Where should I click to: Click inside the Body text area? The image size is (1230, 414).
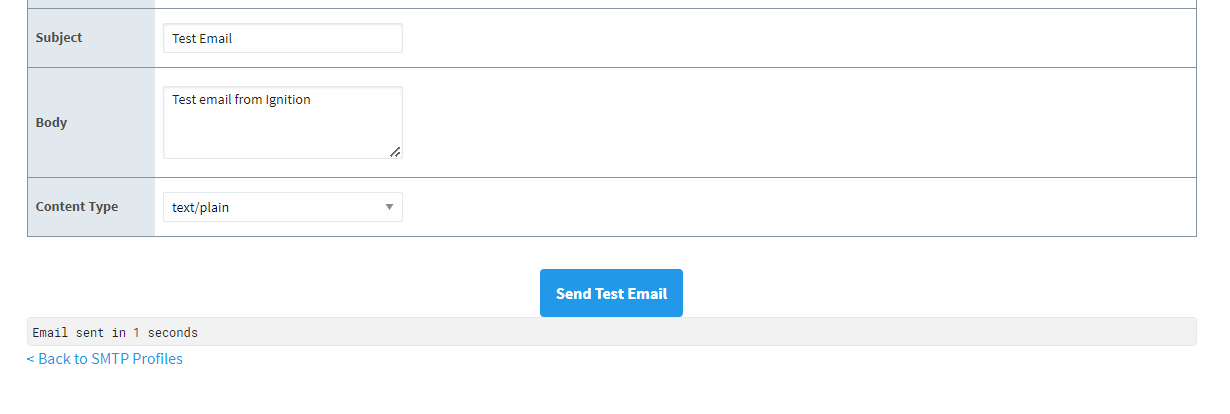click(x=282, y=122)
